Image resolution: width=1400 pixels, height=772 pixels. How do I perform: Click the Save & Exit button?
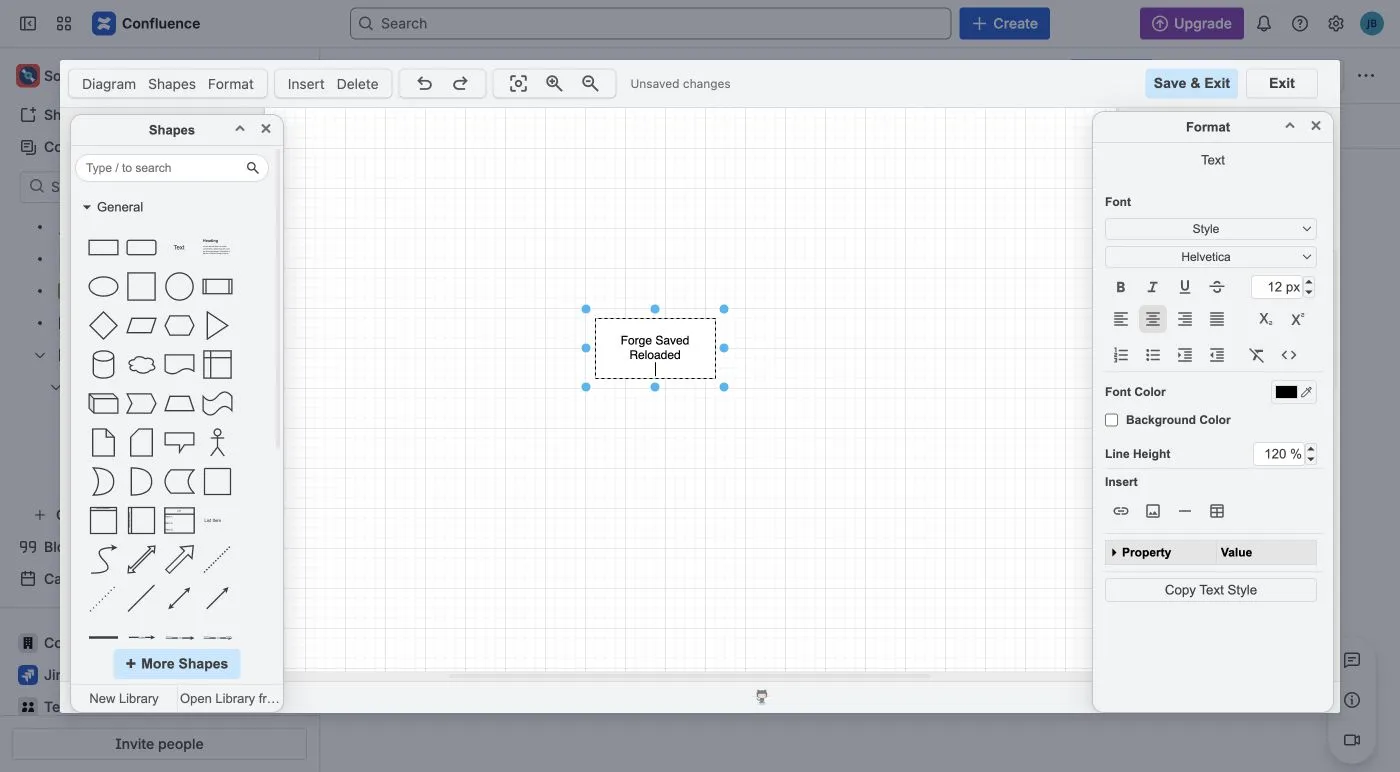pos(1192,83)
